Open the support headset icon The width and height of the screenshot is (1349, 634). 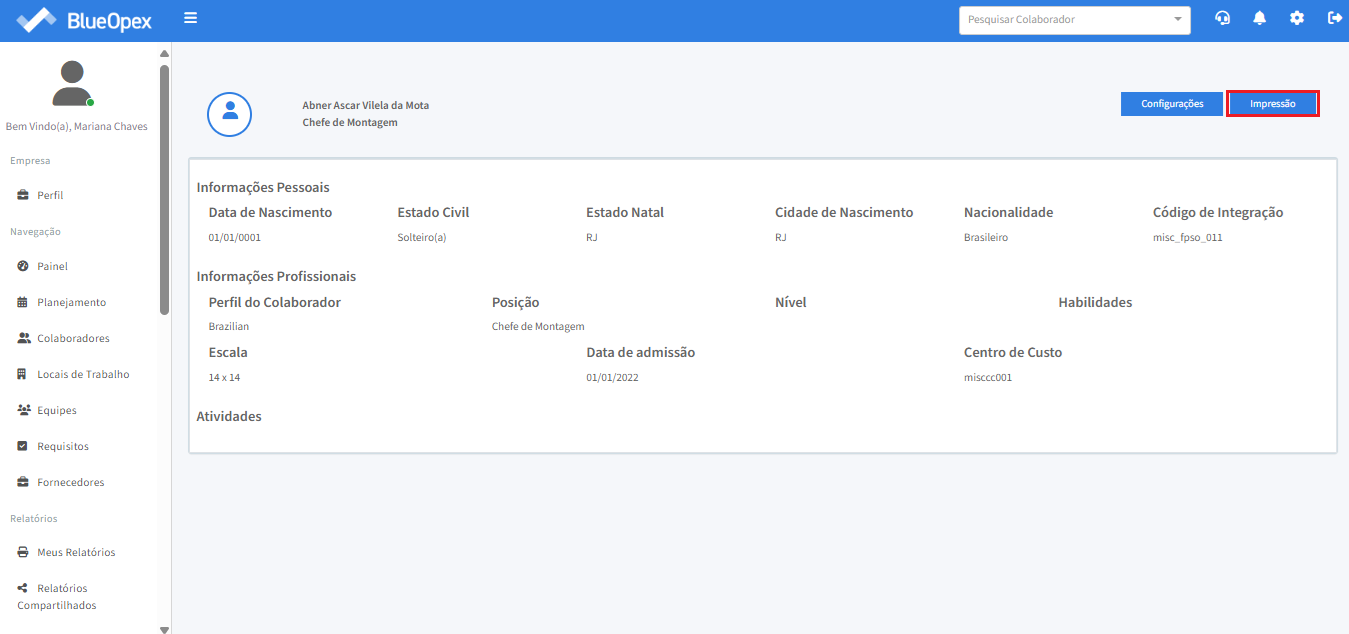pos(1222,18)
